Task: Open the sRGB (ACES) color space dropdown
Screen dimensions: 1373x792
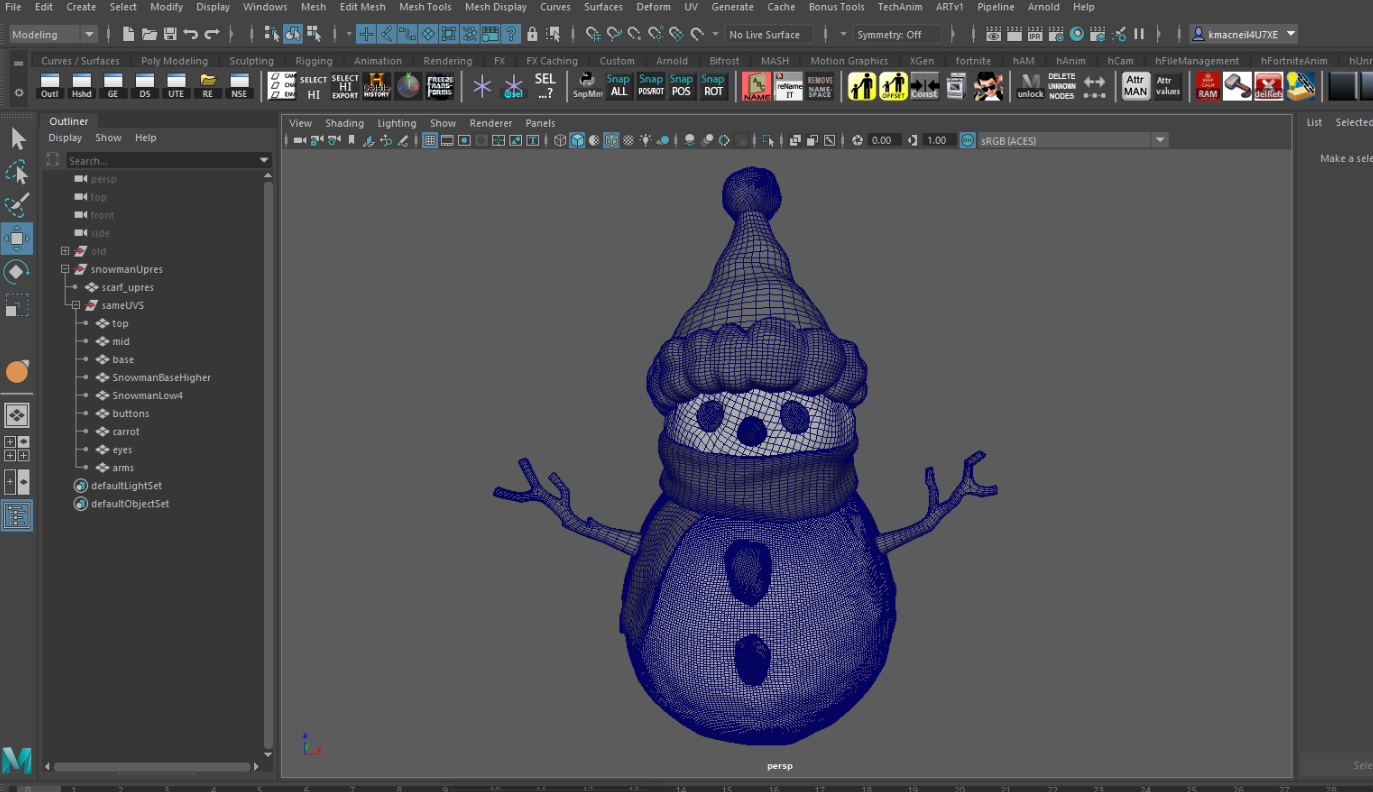Action: pyautogui.click(x=1072, y=140)
